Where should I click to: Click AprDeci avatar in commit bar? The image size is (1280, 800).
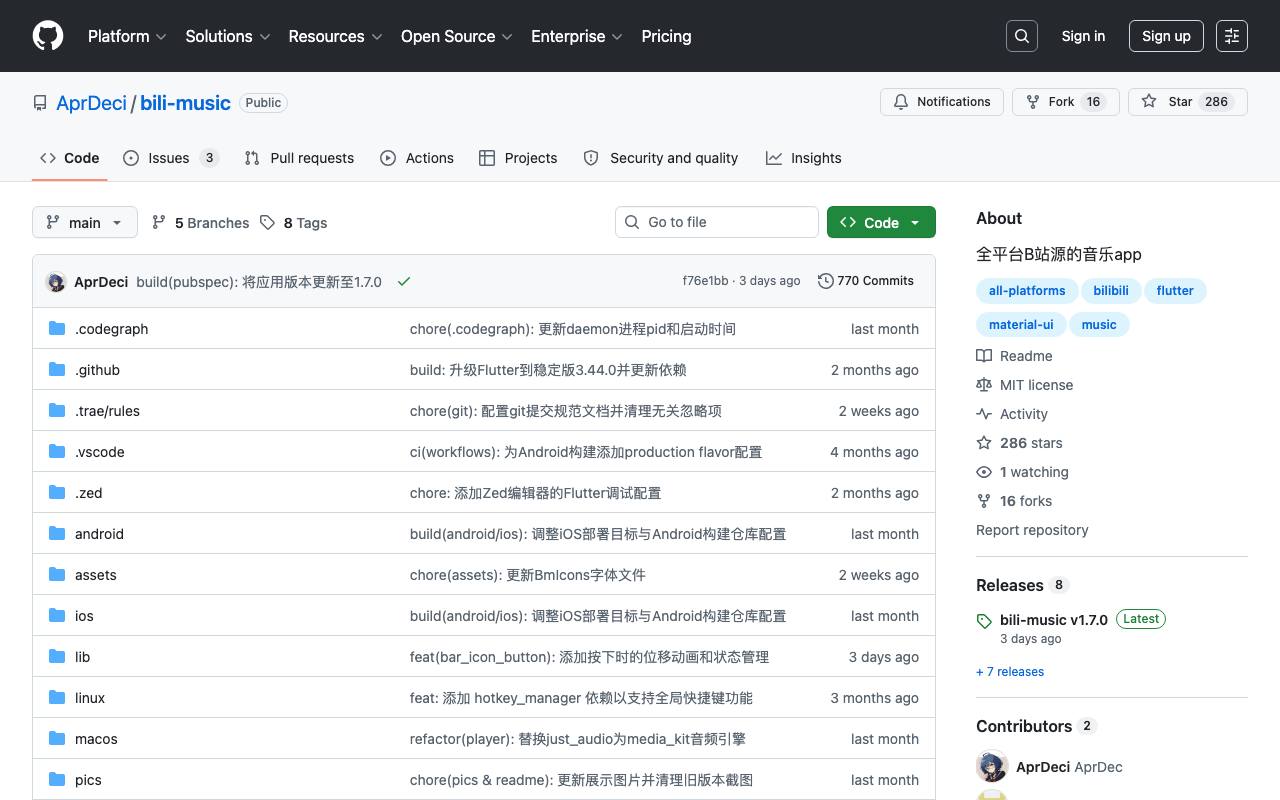56,282
